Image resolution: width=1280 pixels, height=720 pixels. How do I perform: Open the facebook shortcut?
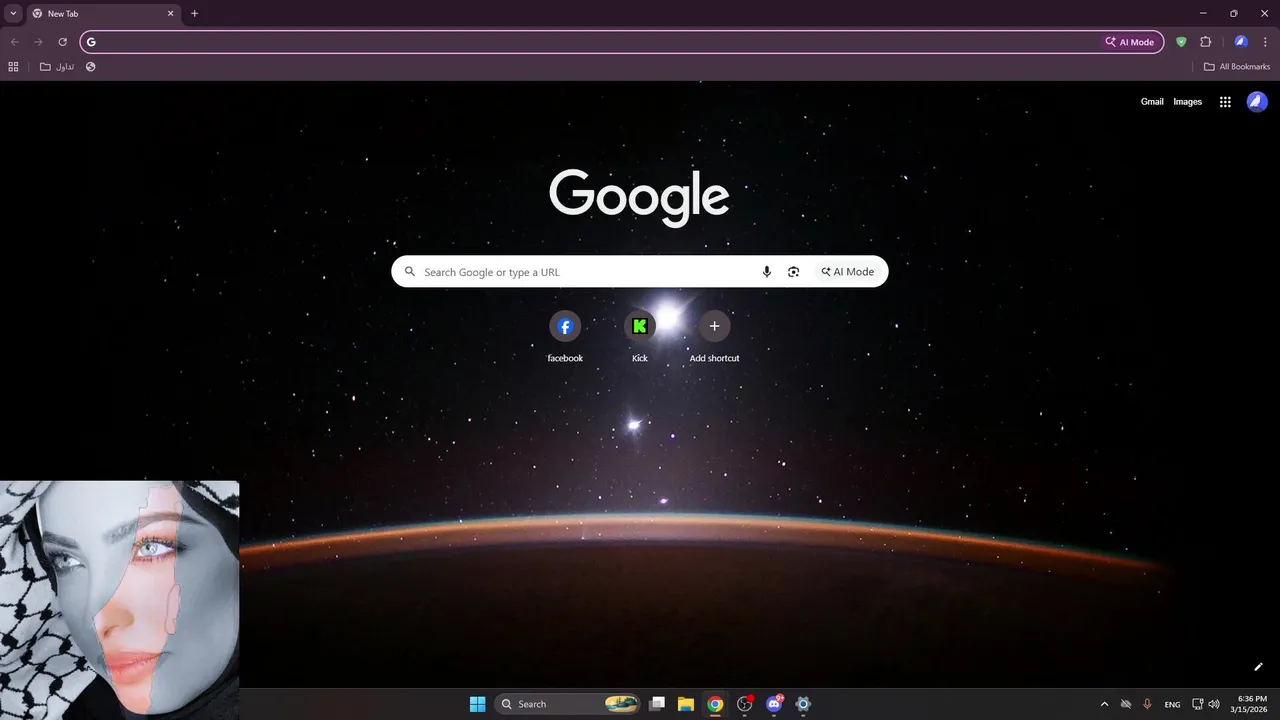click(x=565, y=337)
